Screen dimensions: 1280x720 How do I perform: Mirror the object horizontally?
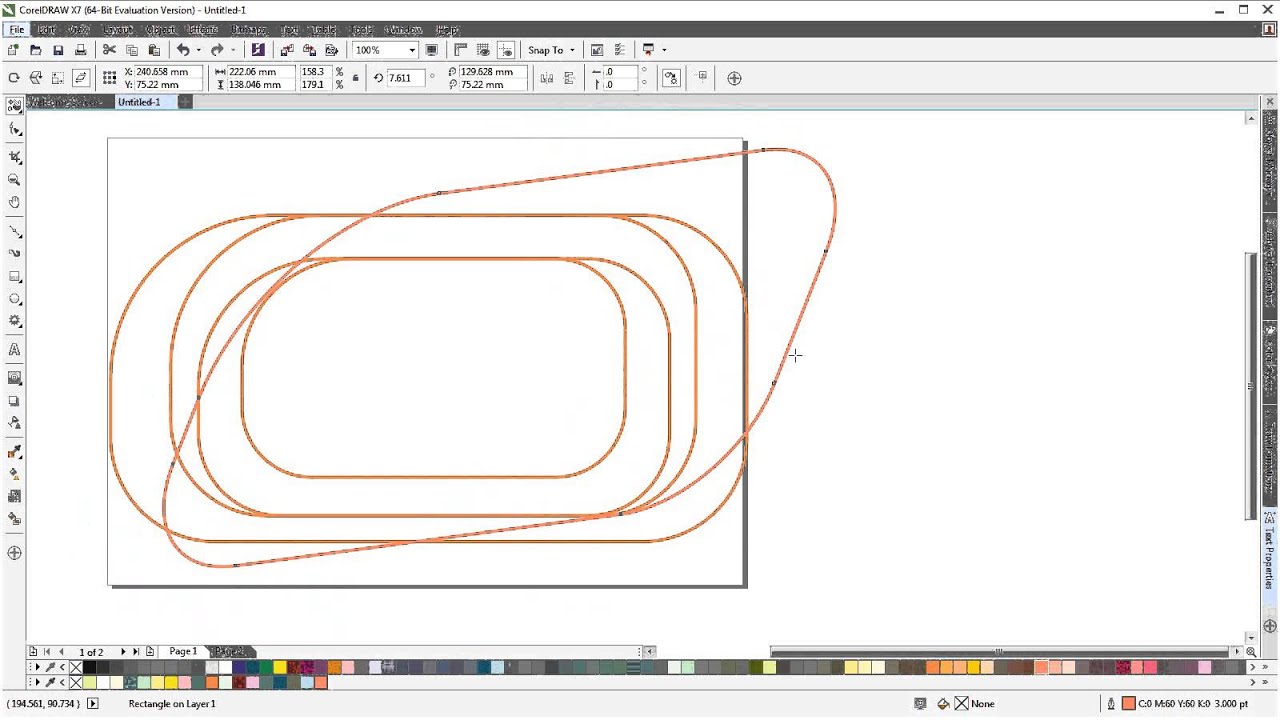(547, 78)
